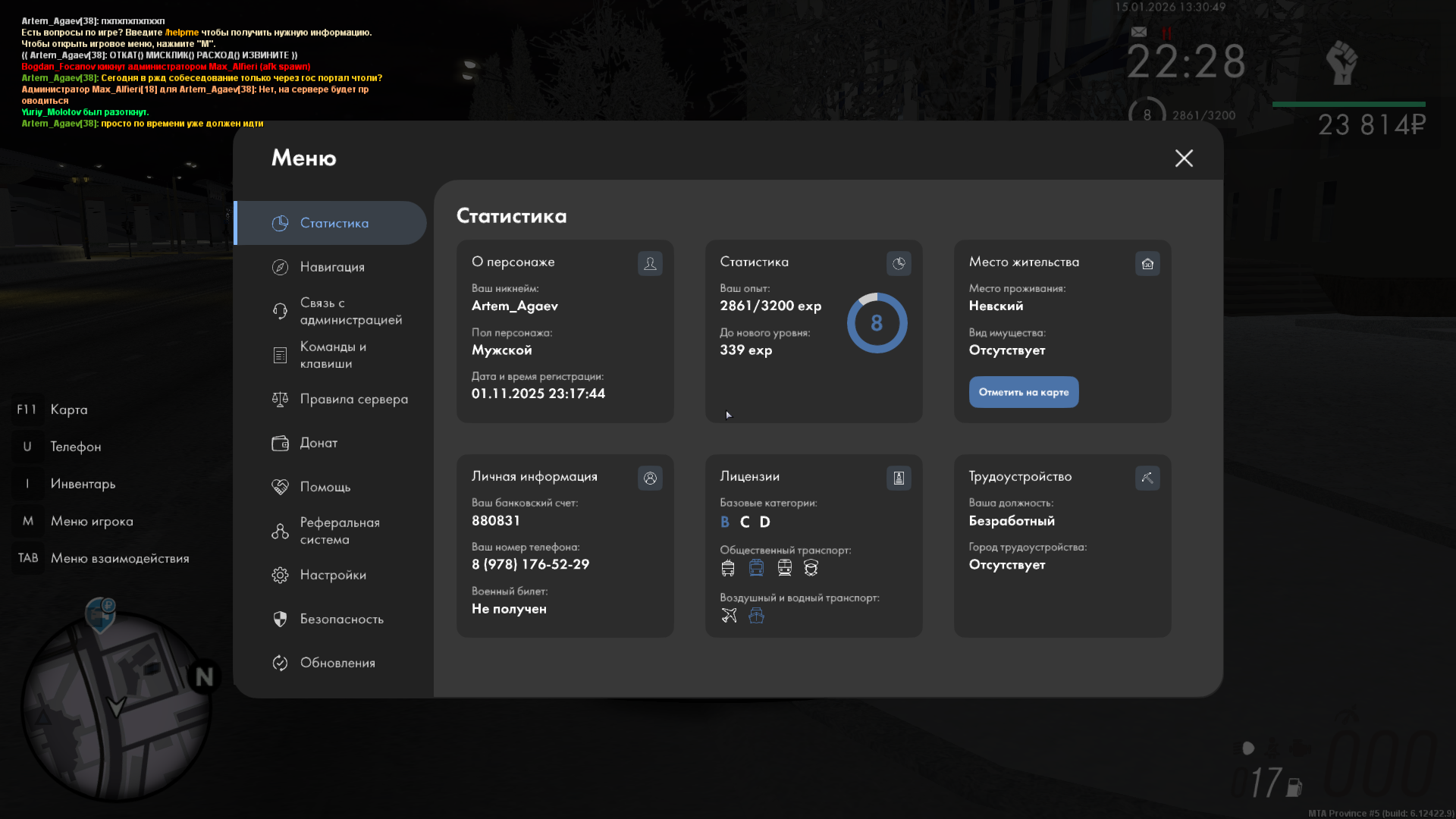
Task: Click the license document icon in Лицензии card
Action: 899,478
